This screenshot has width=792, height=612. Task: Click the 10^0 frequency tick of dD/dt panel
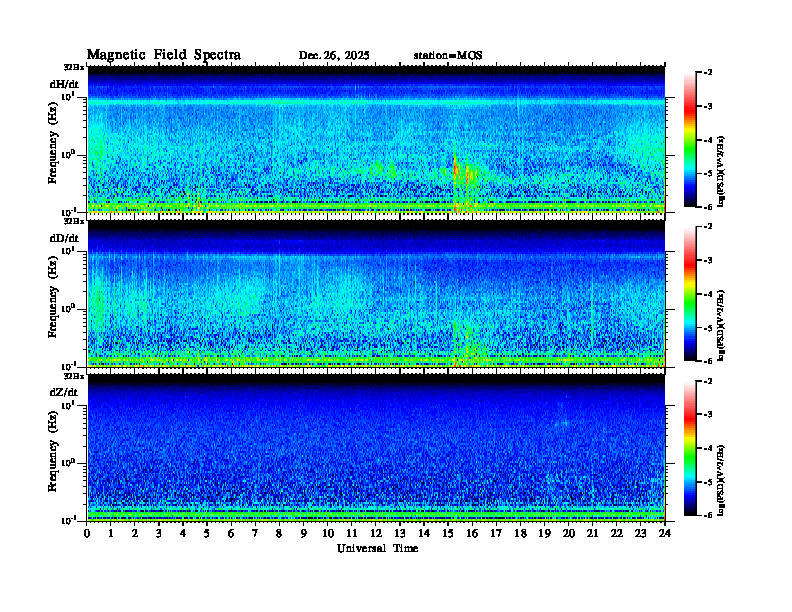pos(68,308)
